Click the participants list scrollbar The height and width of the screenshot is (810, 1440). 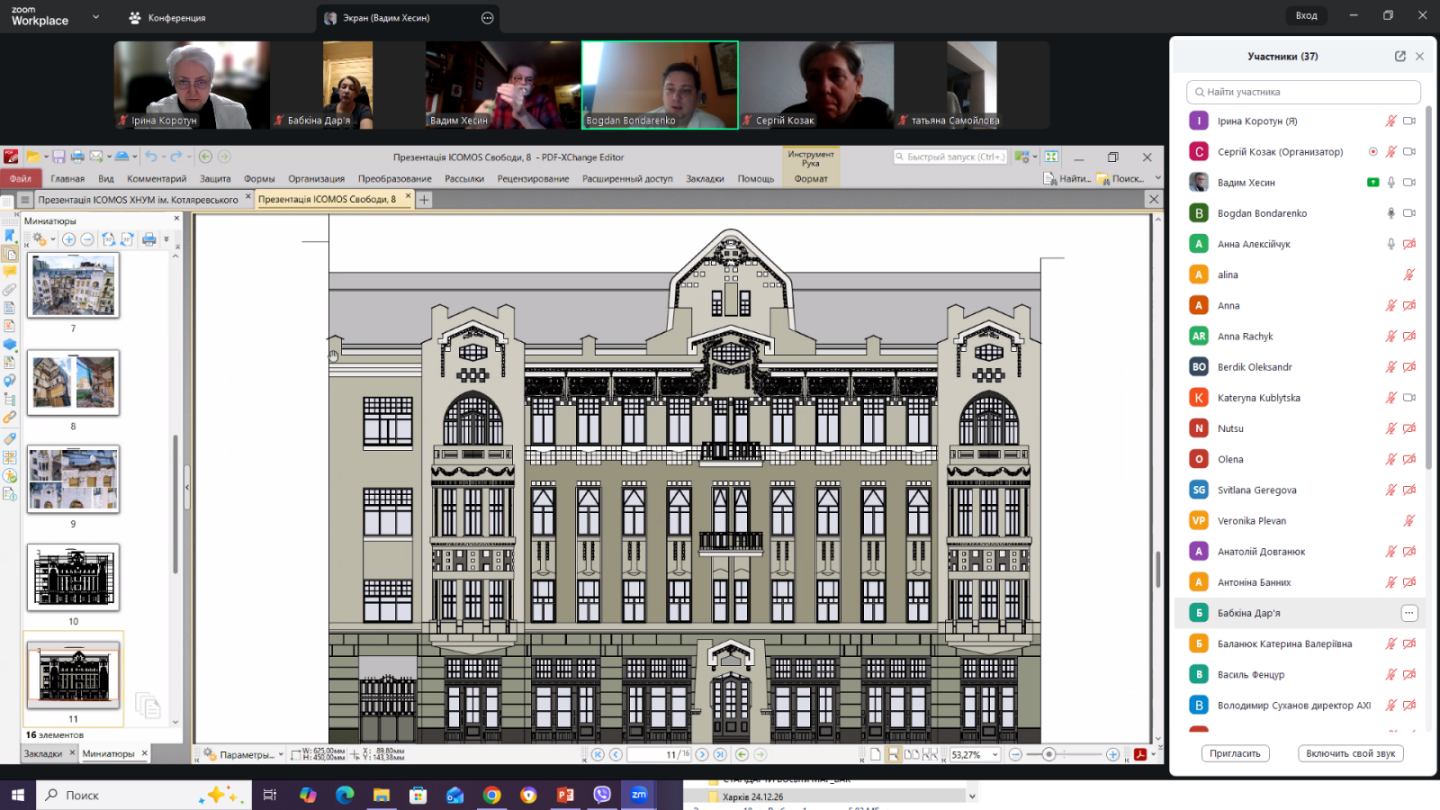pyautogui.click(x=1429, y=290)
